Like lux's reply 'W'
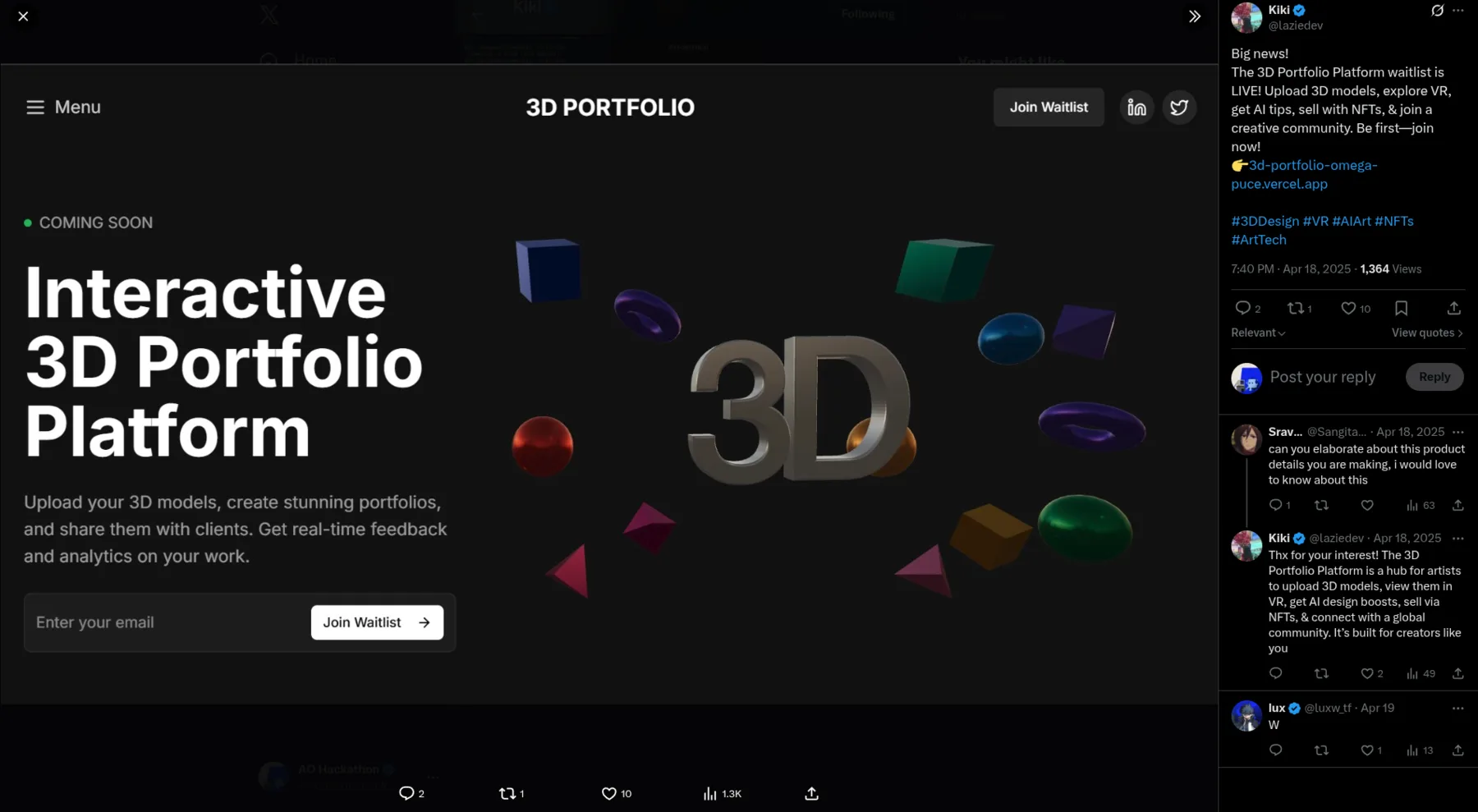Viewport: 1478px width, 812px height. (x=1367, y=750)
